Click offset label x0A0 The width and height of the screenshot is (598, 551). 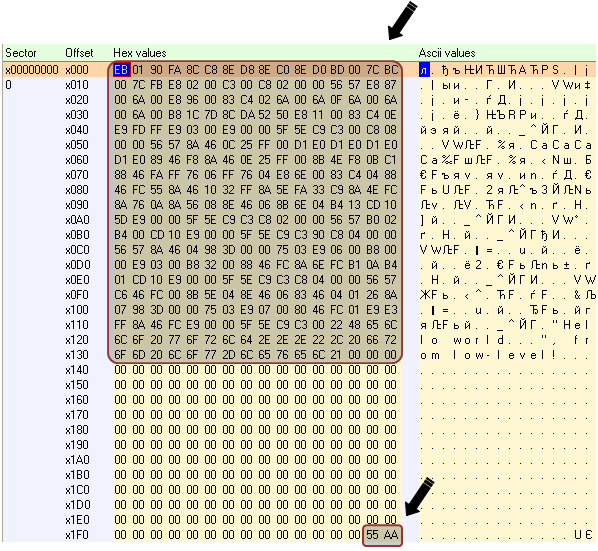coord(77,220)
